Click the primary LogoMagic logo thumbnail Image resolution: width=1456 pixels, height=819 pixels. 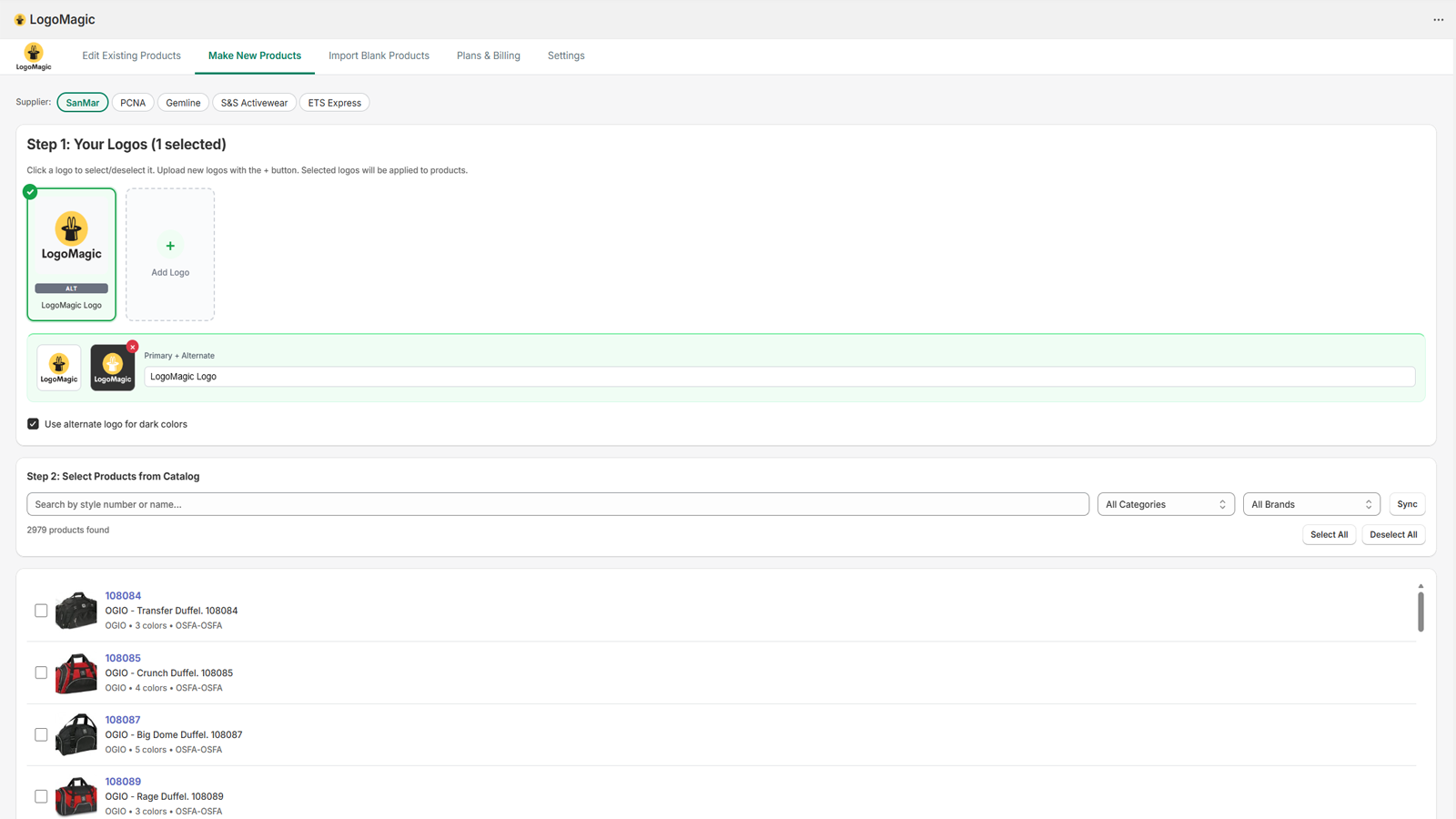click(58, 366)
